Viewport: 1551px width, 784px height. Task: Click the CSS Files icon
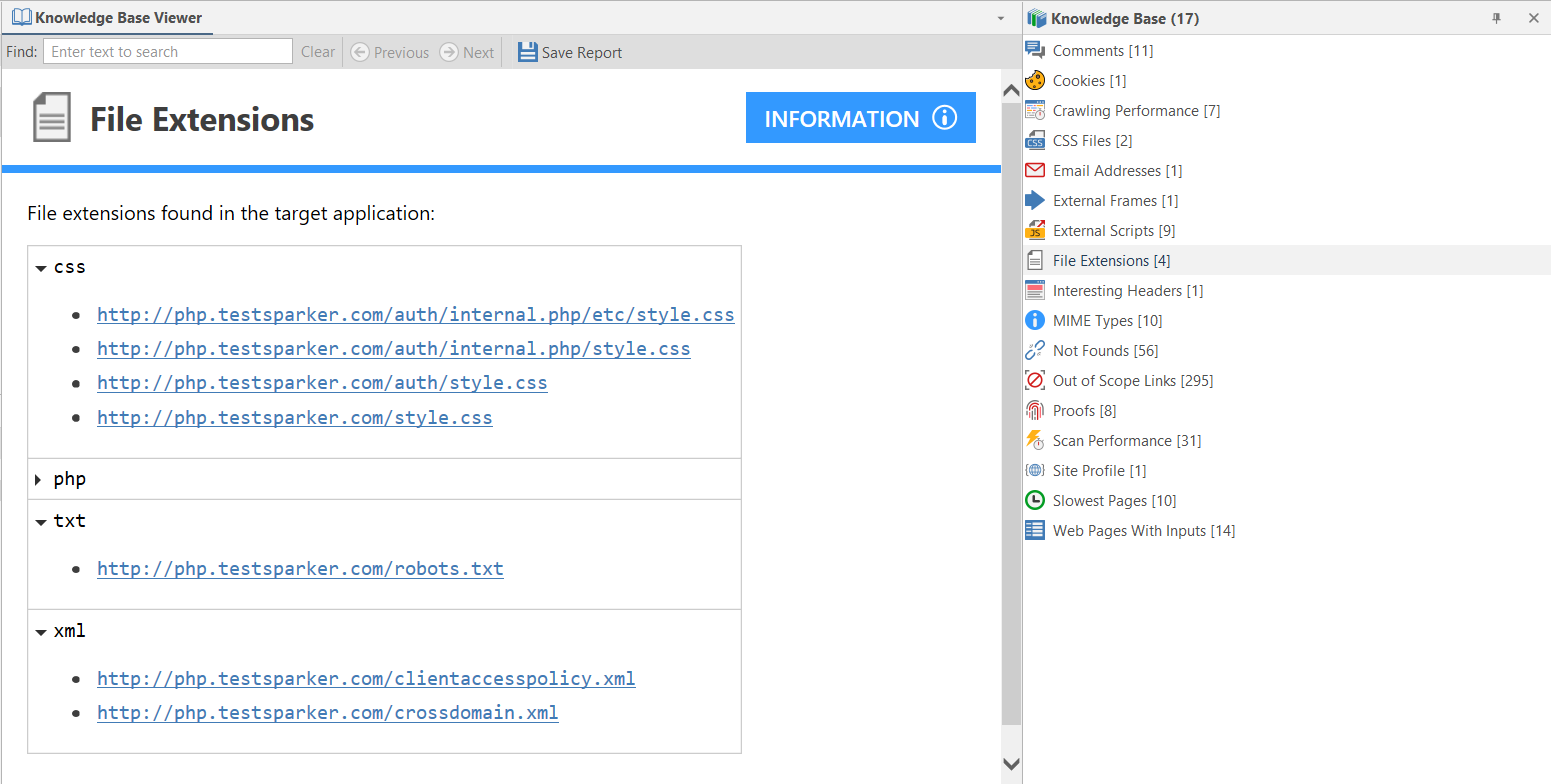click(x=1035, y=139)
